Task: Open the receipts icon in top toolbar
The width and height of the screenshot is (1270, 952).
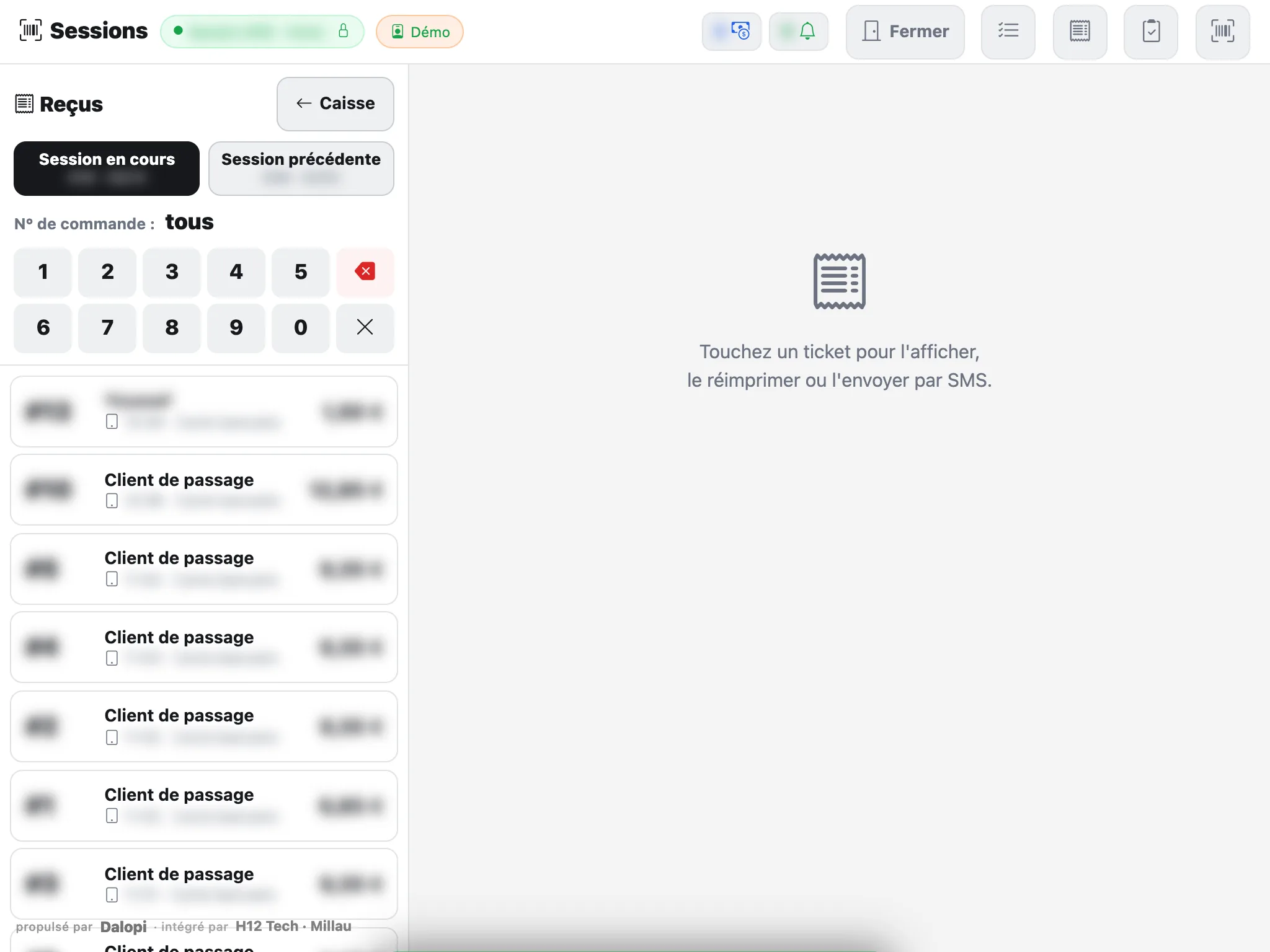Action: [1080, 32]
